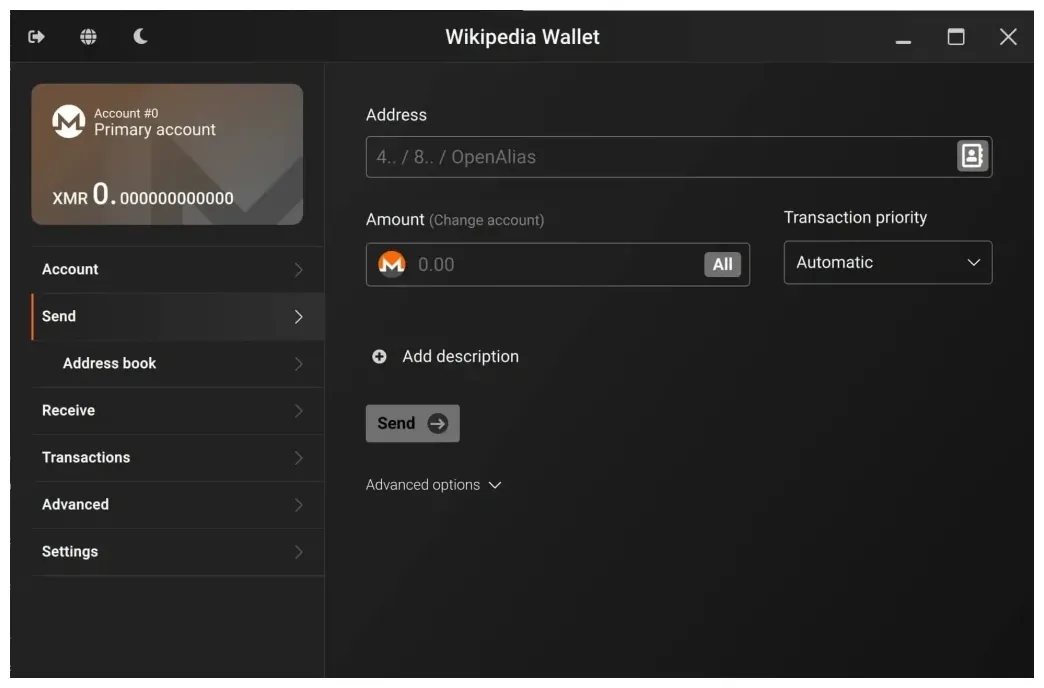The width and height of the screenshot is (1044, 688).
Task: Open the Transactions section
Action: pyautogui.click(x=86, y=457)
